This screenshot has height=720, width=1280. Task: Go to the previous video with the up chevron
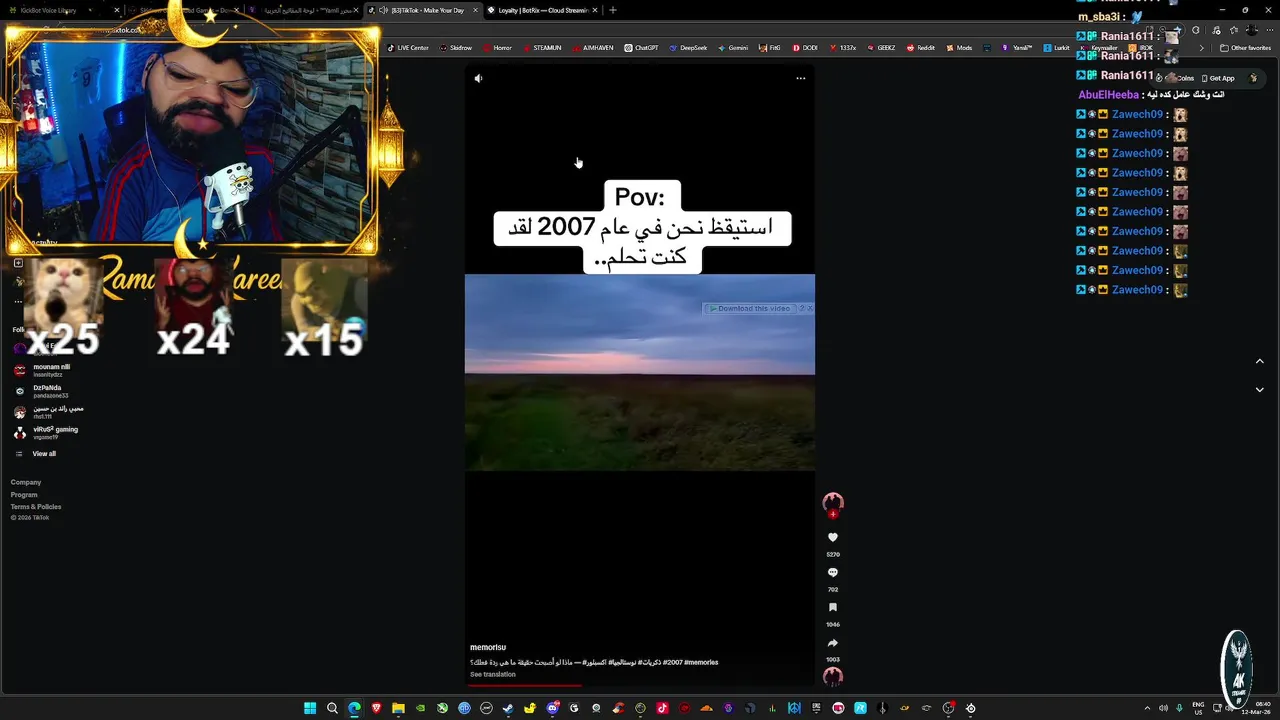click(x=1259, y=361)
